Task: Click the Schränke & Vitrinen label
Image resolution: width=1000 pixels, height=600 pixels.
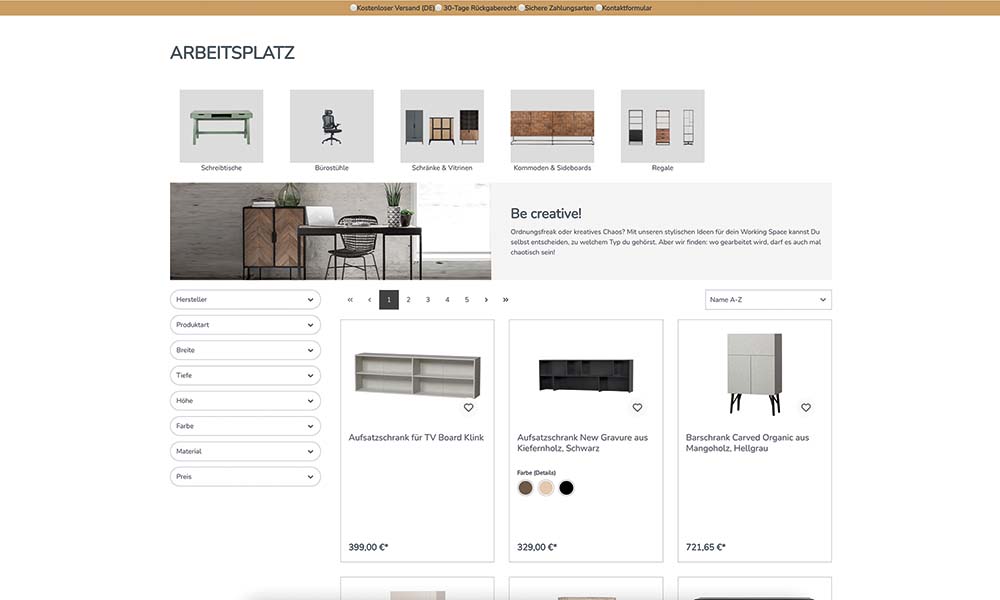Action: click(x=442, y=168)
